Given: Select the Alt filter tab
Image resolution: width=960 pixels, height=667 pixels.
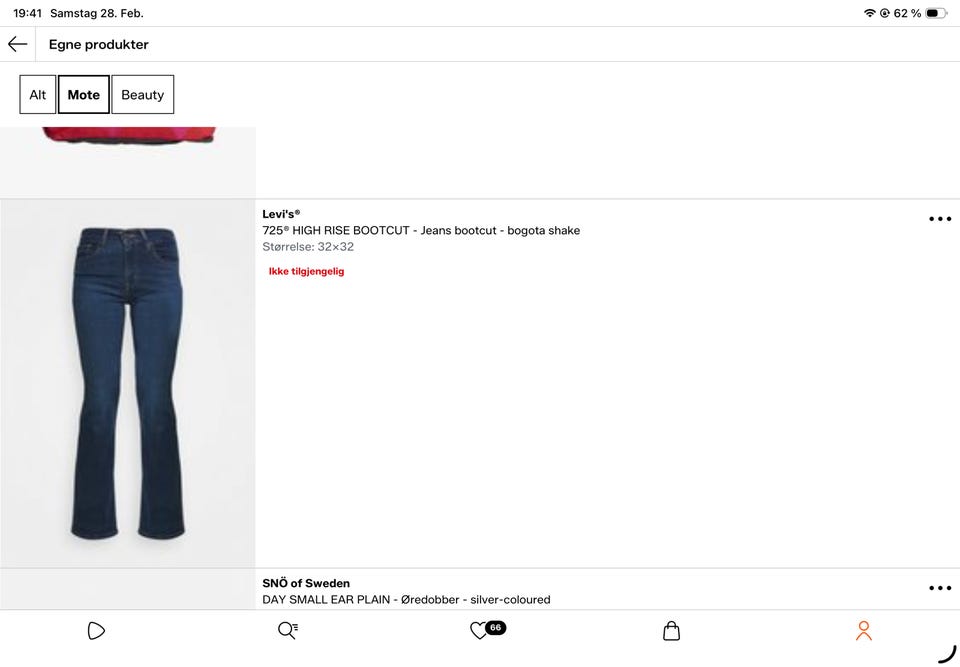Looking at the screenshot, I should pos(37,94).
